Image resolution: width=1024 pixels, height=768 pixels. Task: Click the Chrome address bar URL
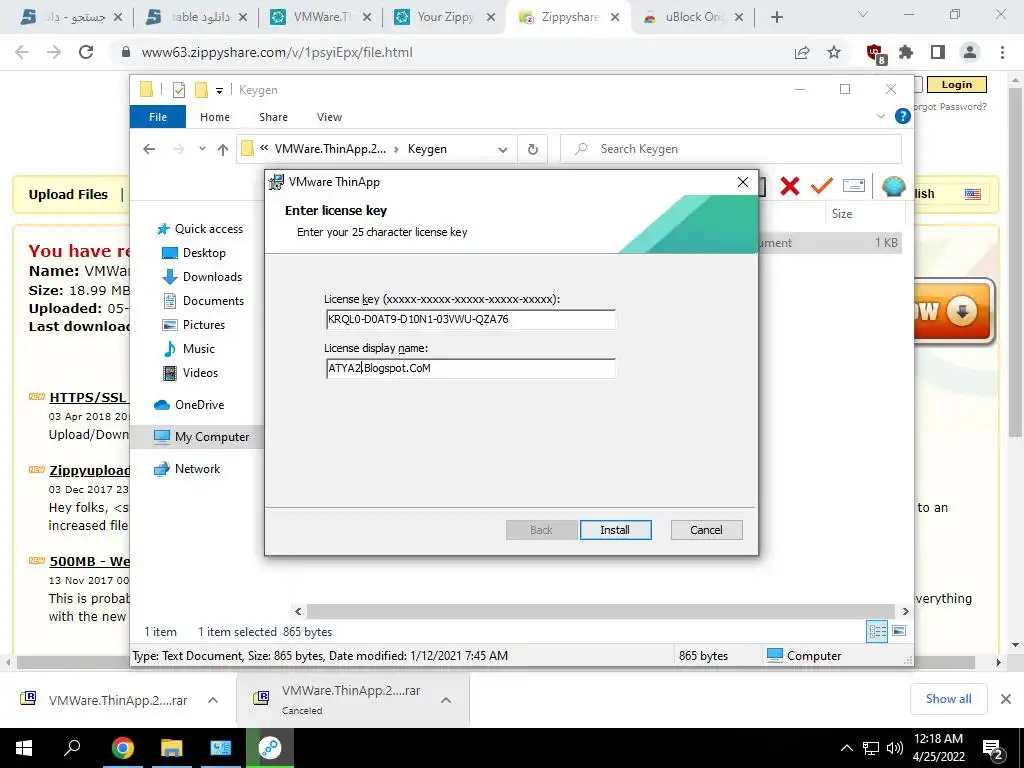pos(277,52)
